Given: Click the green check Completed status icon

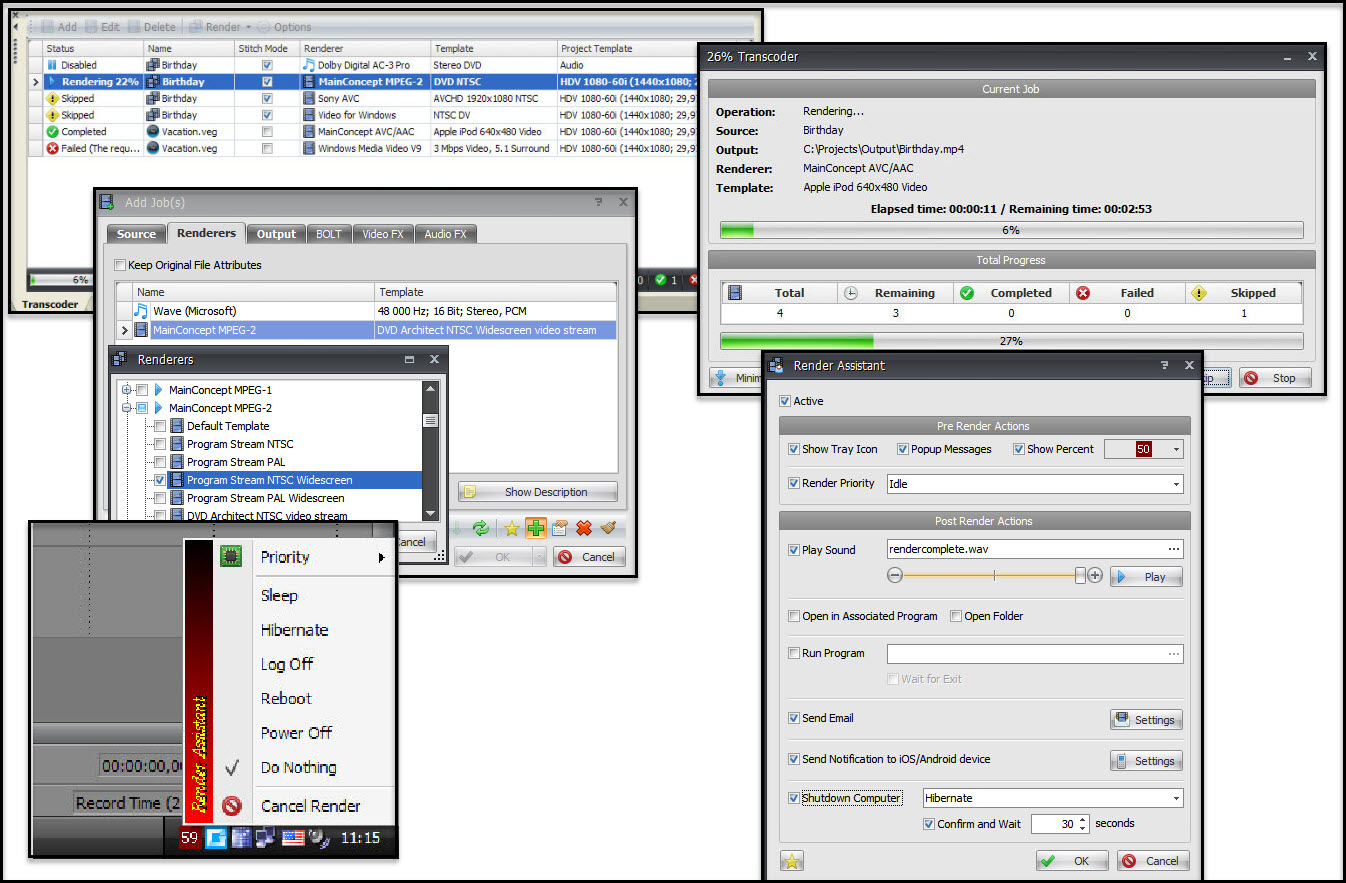Looking at the screenshot, I should [x=53, y=132].
